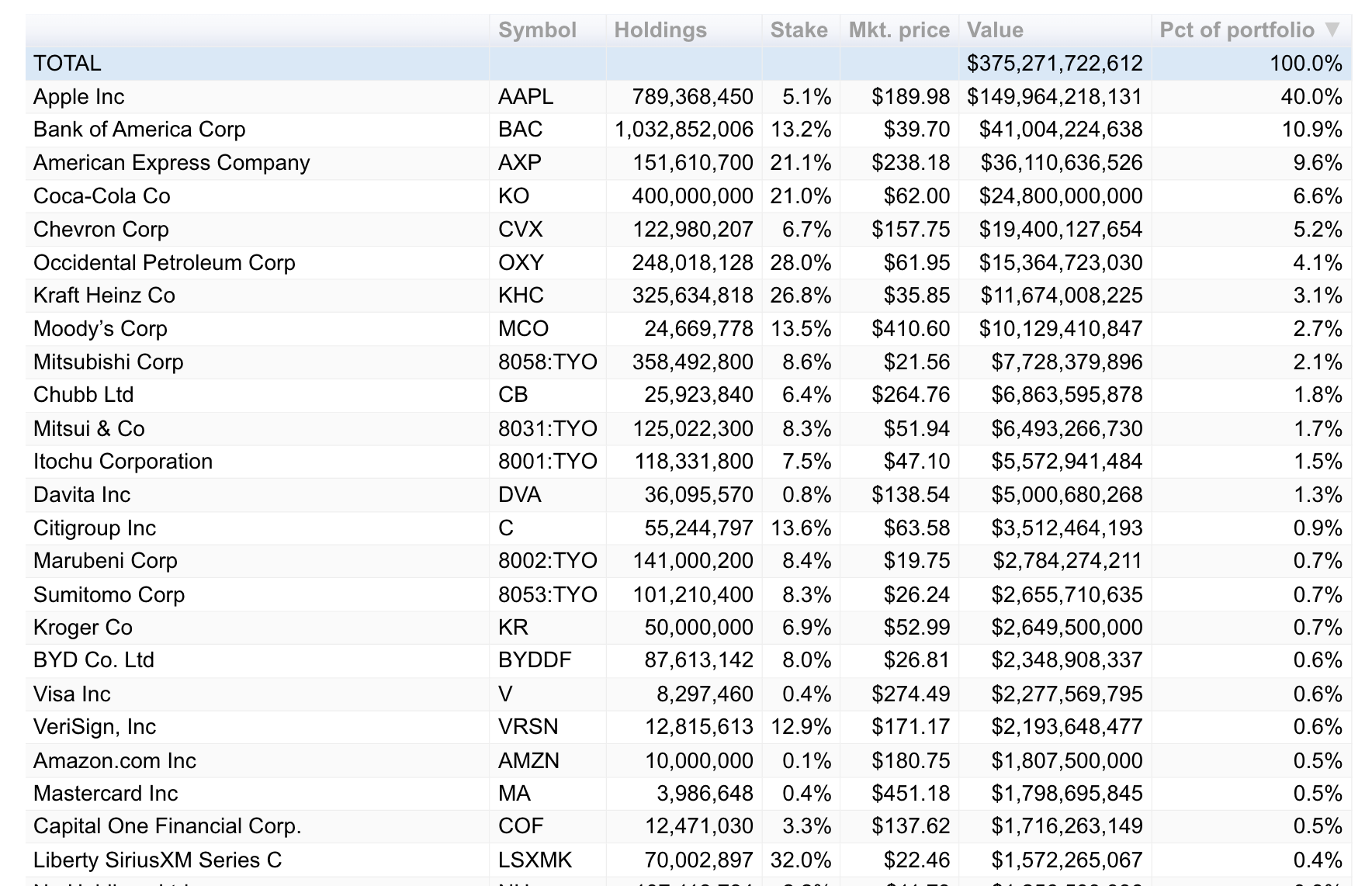The height and width of the screenshot is (886, 1372).
Task: Select Capital One Financial Corp. name
Action: click(x=168, y=826)
